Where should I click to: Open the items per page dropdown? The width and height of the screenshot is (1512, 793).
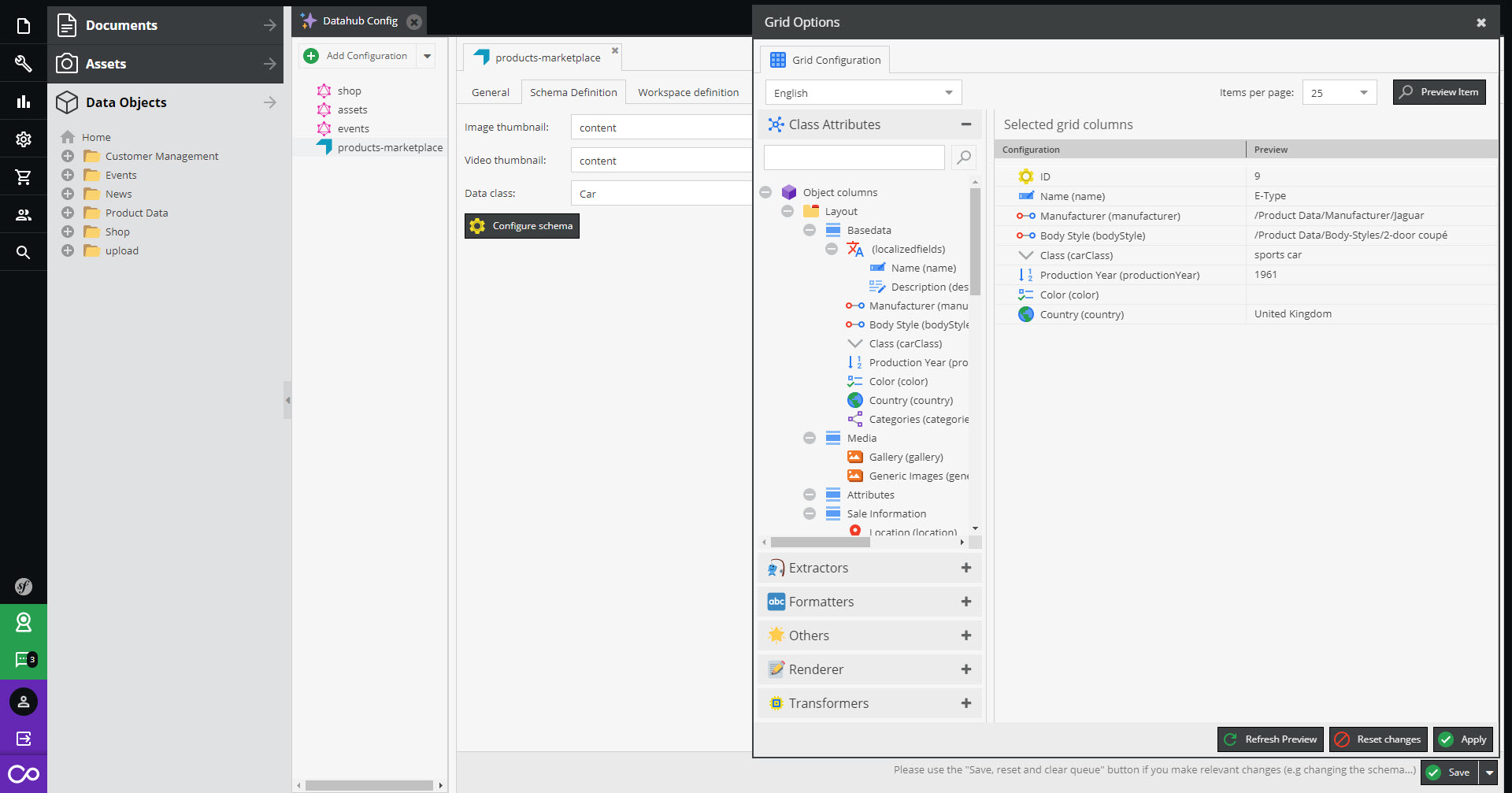(x=1339, y=93)
